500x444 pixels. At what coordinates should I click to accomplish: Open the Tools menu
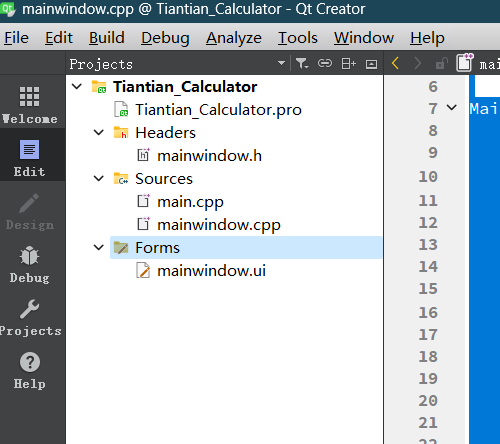tap(298, 37)
